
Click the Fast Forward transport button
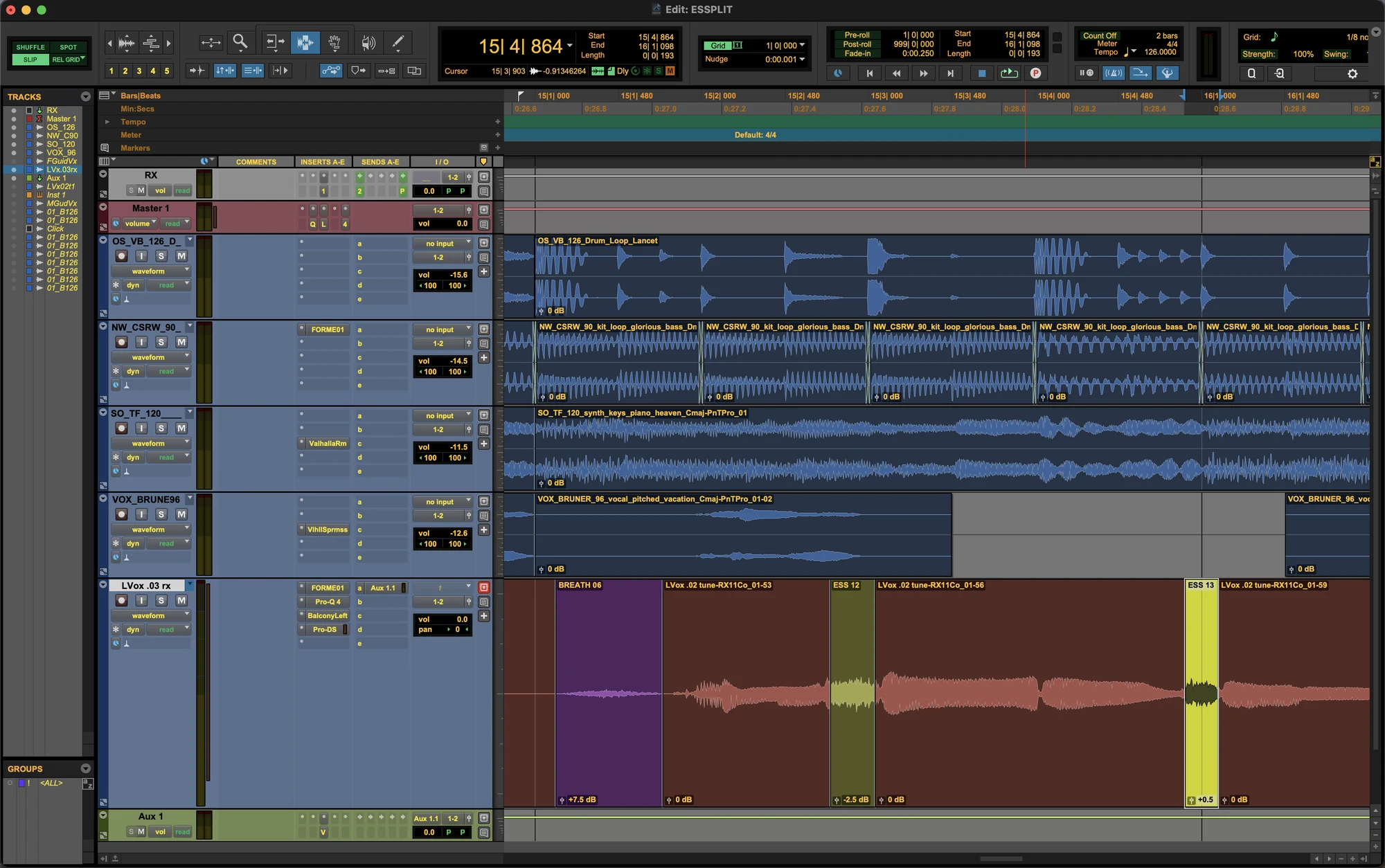[x=924, y=73]
